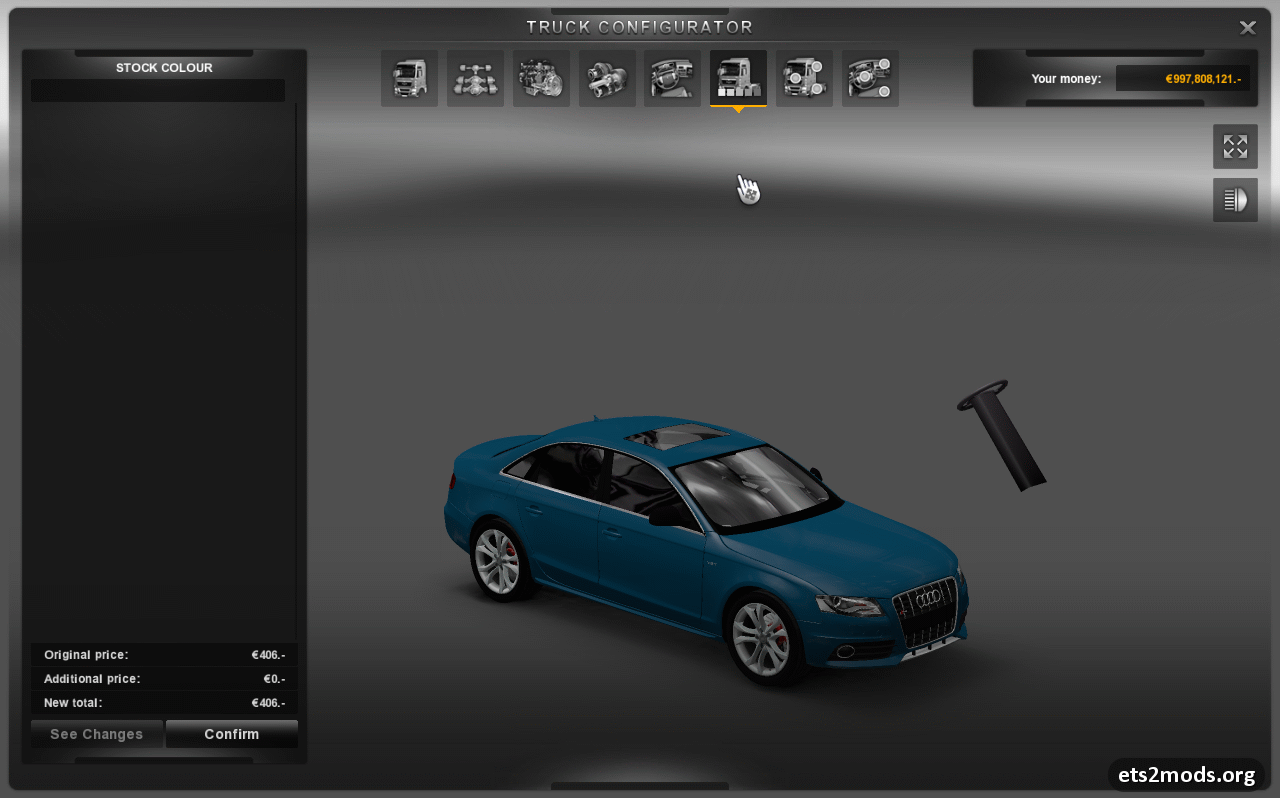Click the Confirm button
This screenshot has height=798, width=1280.
click(x=232, y=734)
